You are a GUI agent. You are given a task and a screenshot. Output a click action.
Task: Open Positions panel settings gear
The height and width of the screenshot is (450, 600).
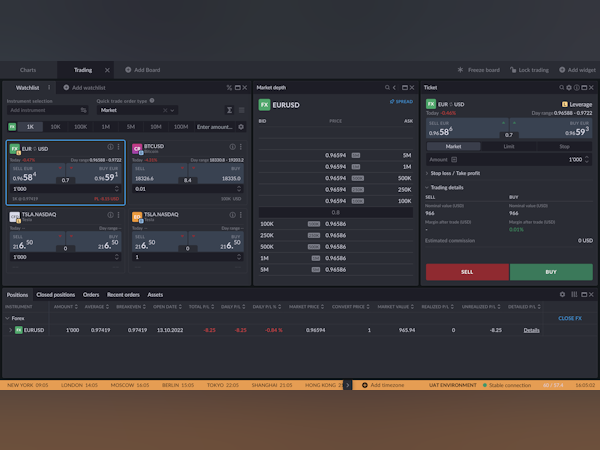pos(562,294)
